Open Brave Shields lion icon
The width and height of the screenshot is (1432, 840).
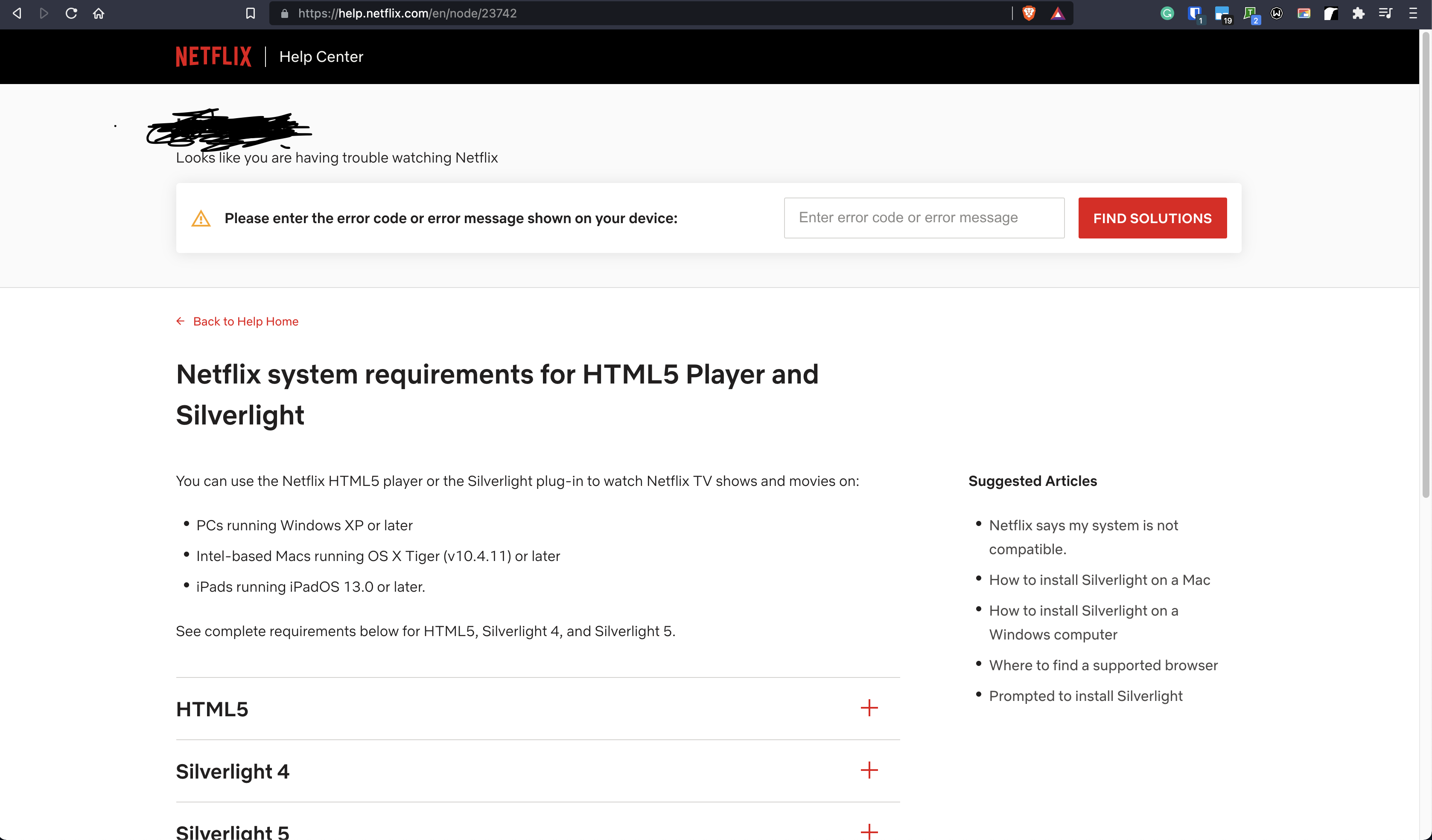point(1029,13)
